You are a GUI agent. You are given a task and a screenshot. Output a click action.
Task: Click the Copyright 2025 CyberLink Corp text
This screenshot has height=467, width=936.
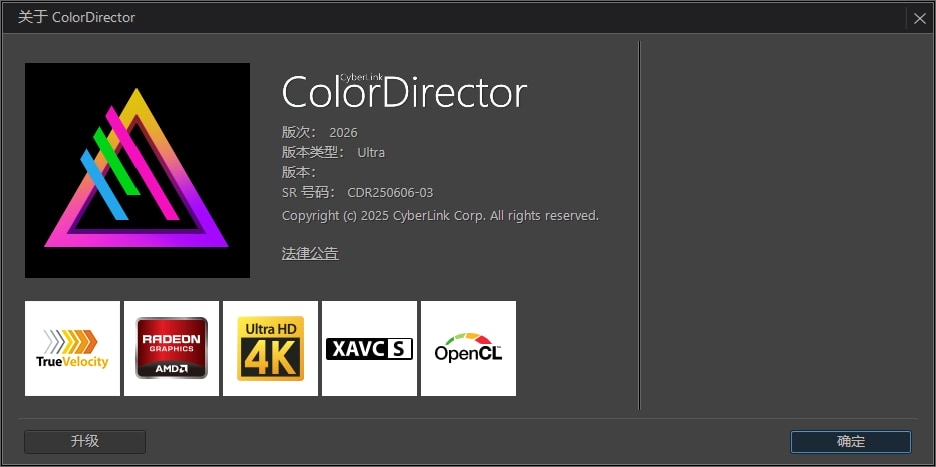[440, 216]
